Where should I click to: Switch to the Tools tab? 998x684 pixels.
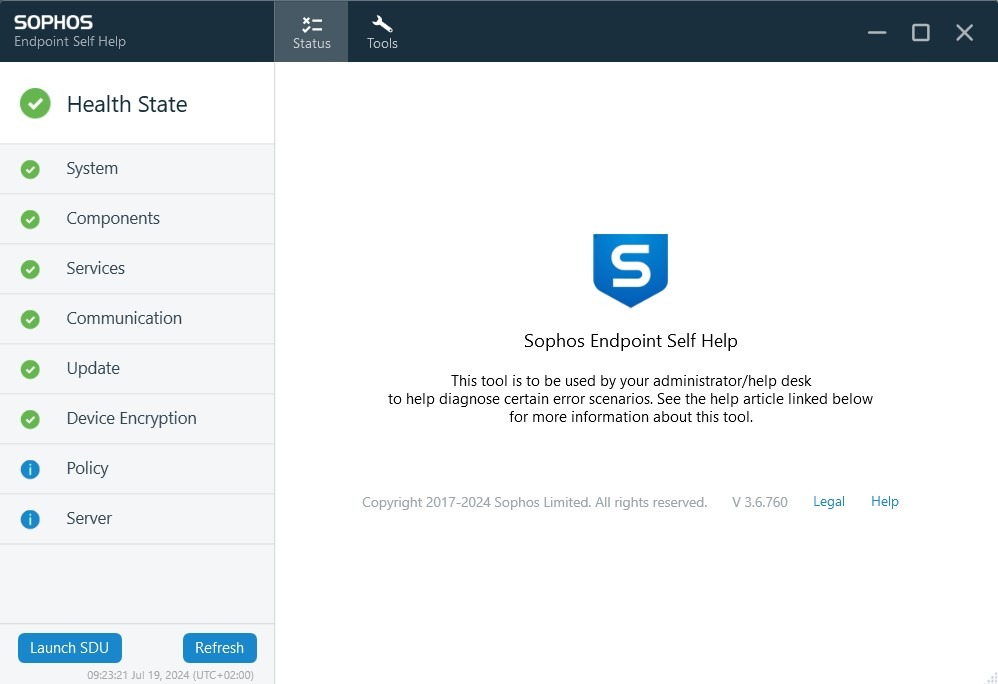click(381, 30)
